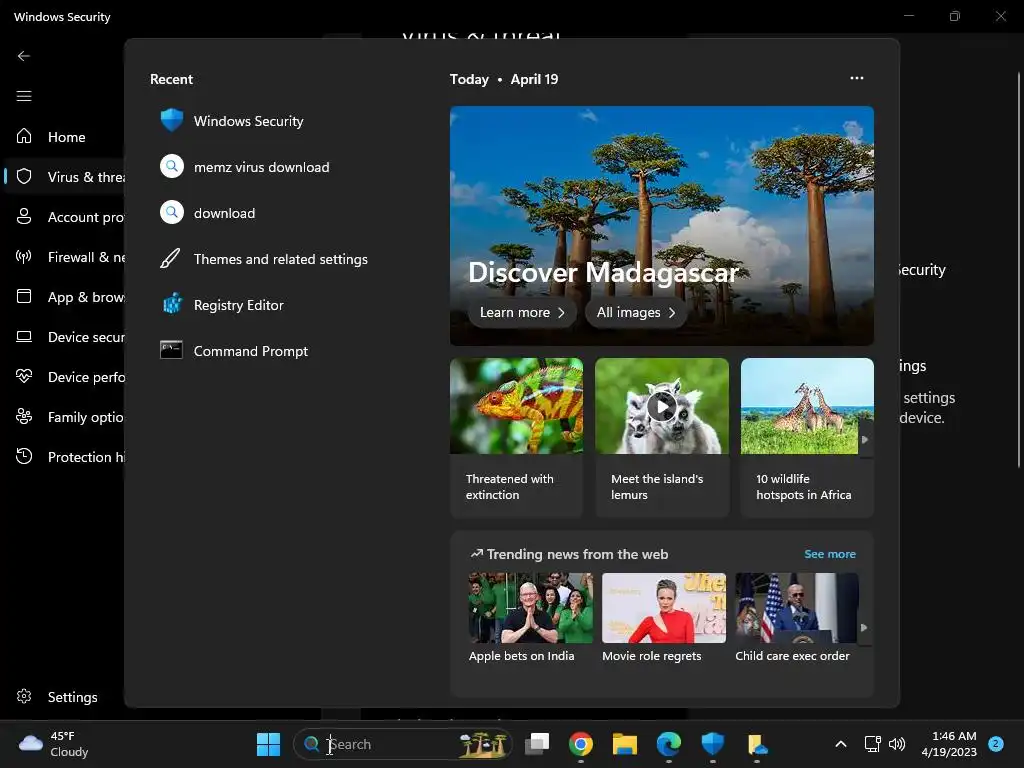Open '10 wildlife hotspots in Africa' card
Viewport: 1024px width, 768px height.
pos(807,437)
